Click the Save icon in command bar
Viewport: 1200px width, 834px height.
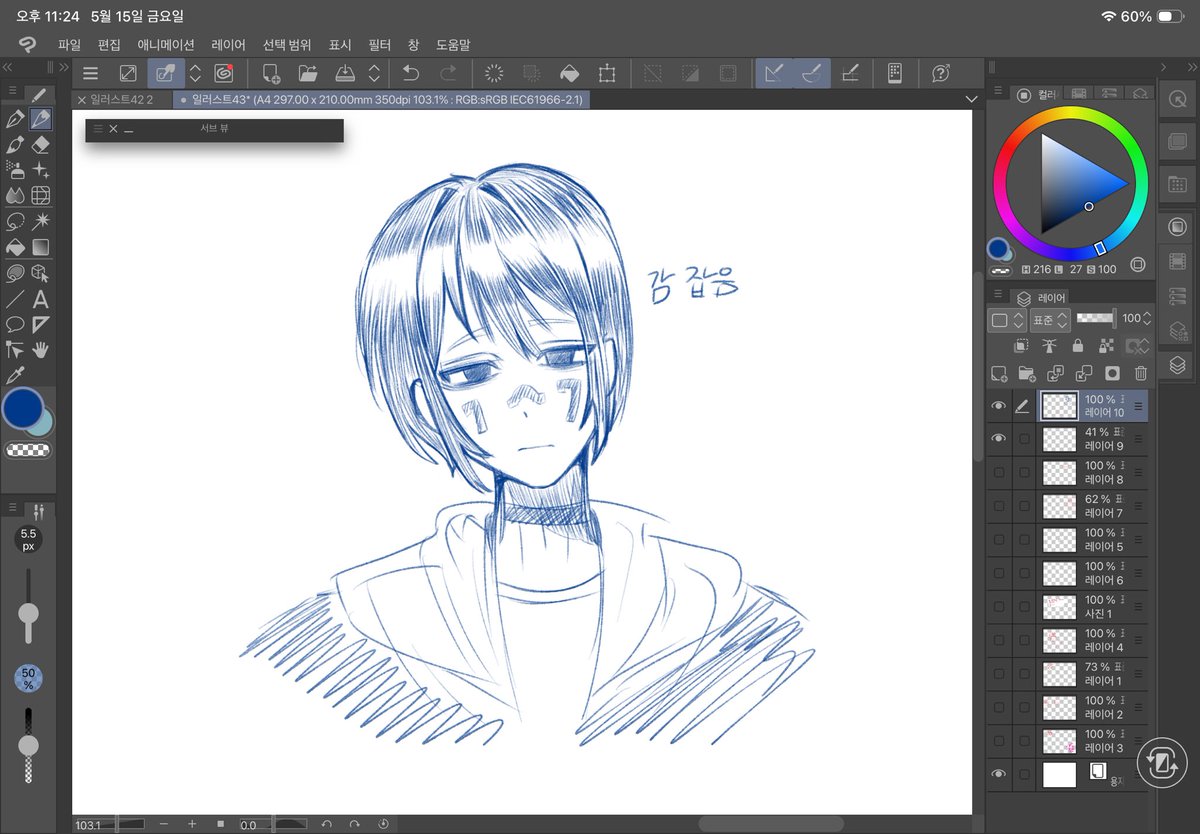pos(345,73)
